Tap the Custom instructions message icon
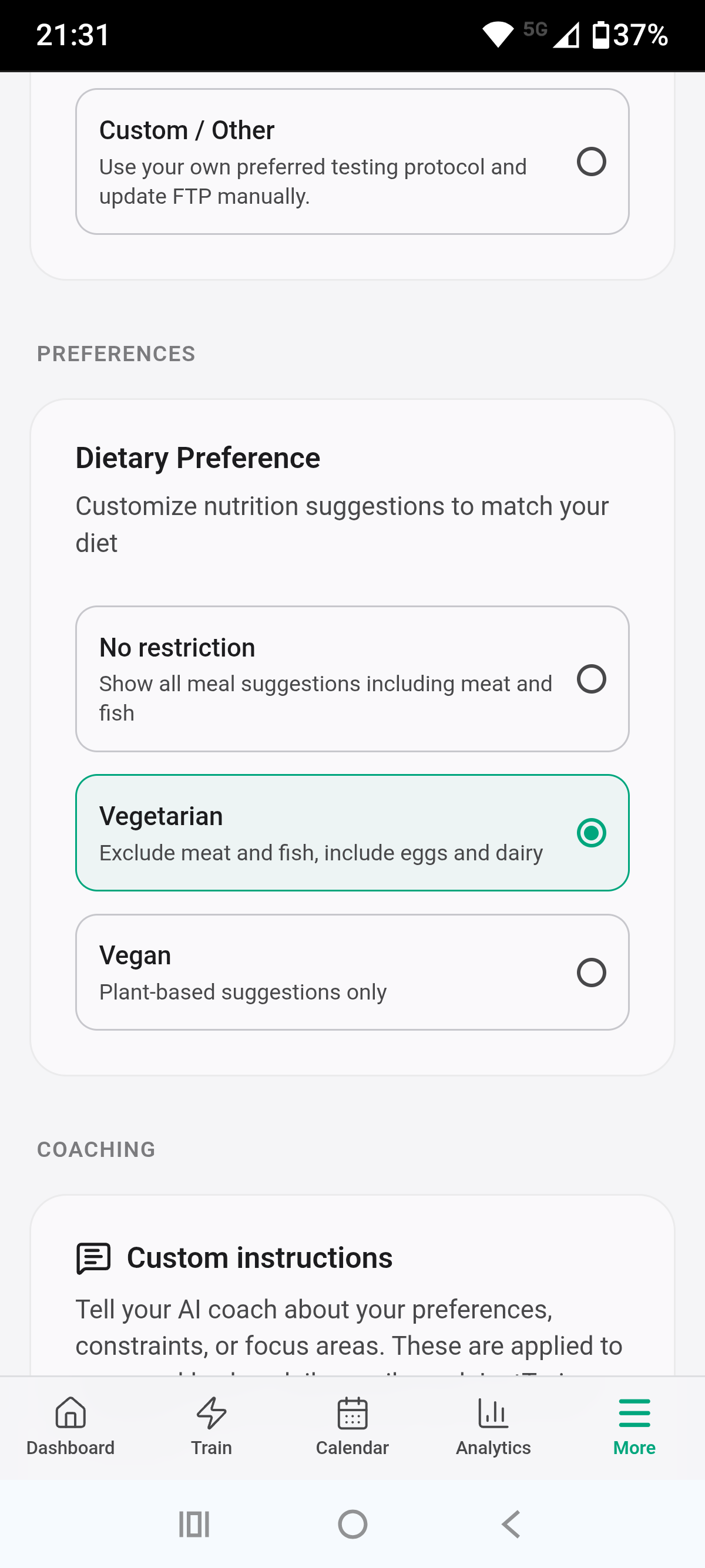705x1568 pixels. [94, 1258]
